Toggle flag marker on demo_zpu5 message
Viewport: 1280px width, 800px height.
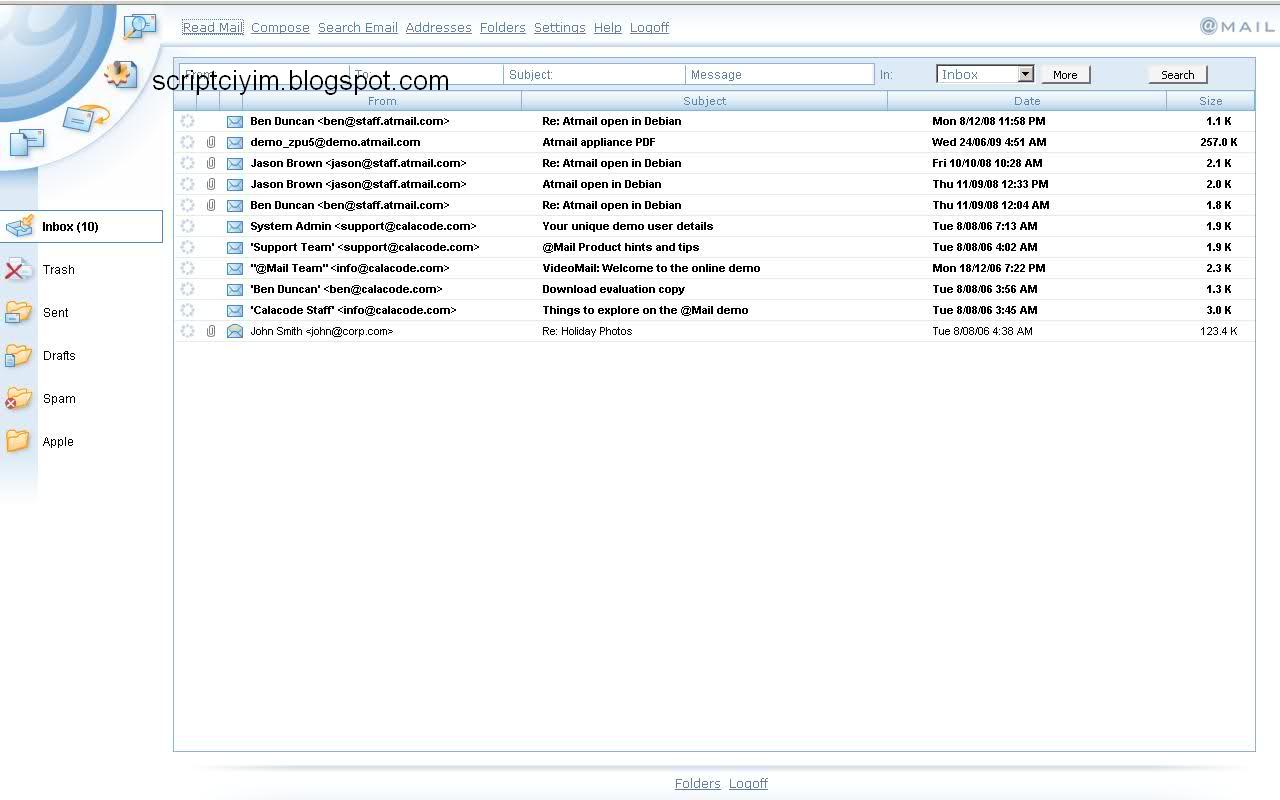coord(187,142)
